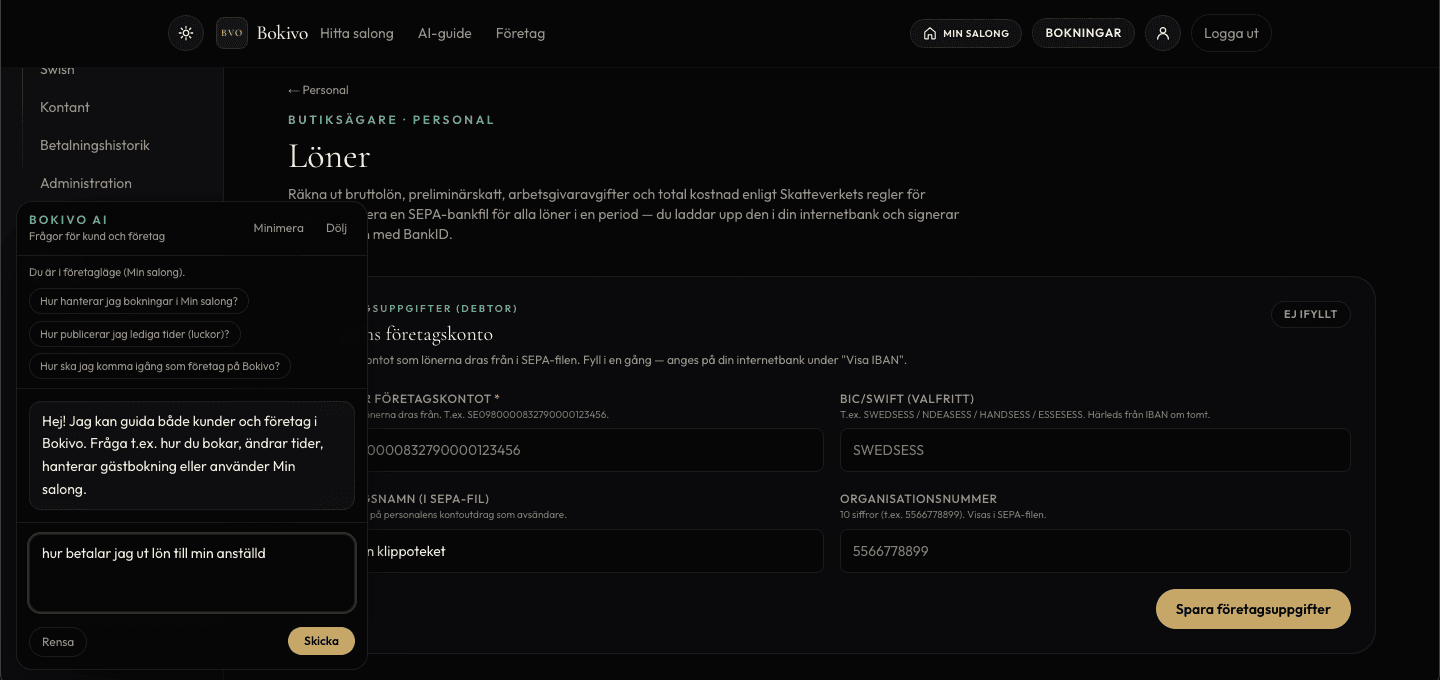Go back via Personal link
Screen dimensions: 1440x680
pos(318,90)
